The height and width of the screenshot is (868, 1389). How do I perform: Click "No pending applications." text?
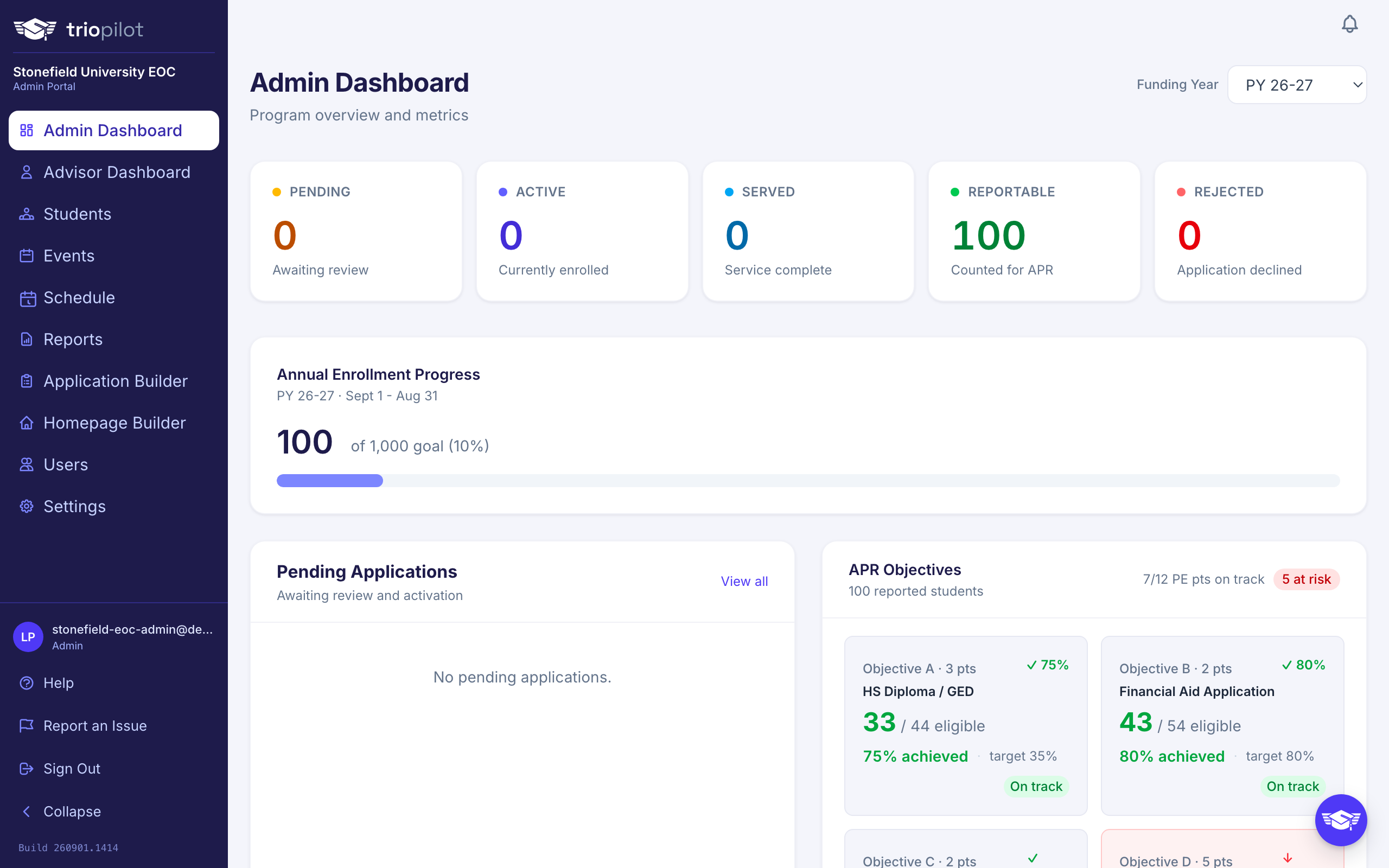point(523,678)
